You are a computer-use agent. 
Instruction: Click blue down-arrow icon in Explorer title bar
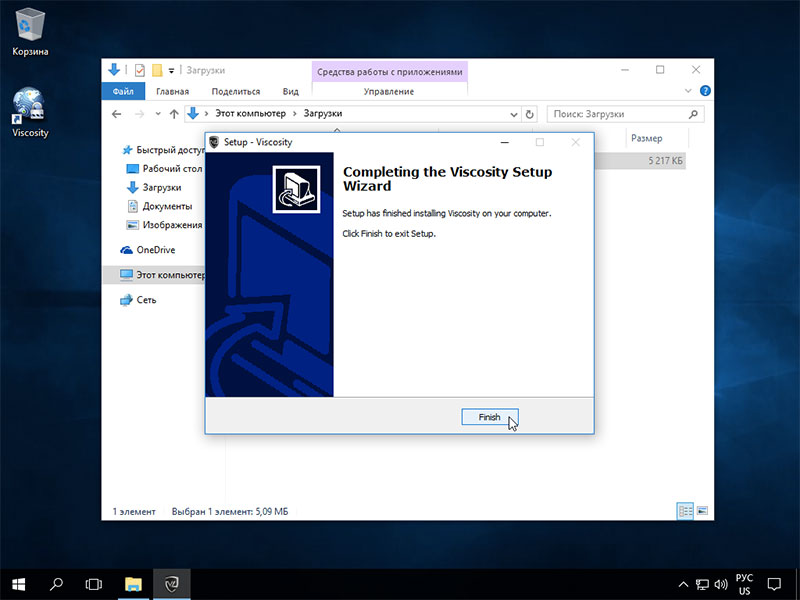pos(114,70)
